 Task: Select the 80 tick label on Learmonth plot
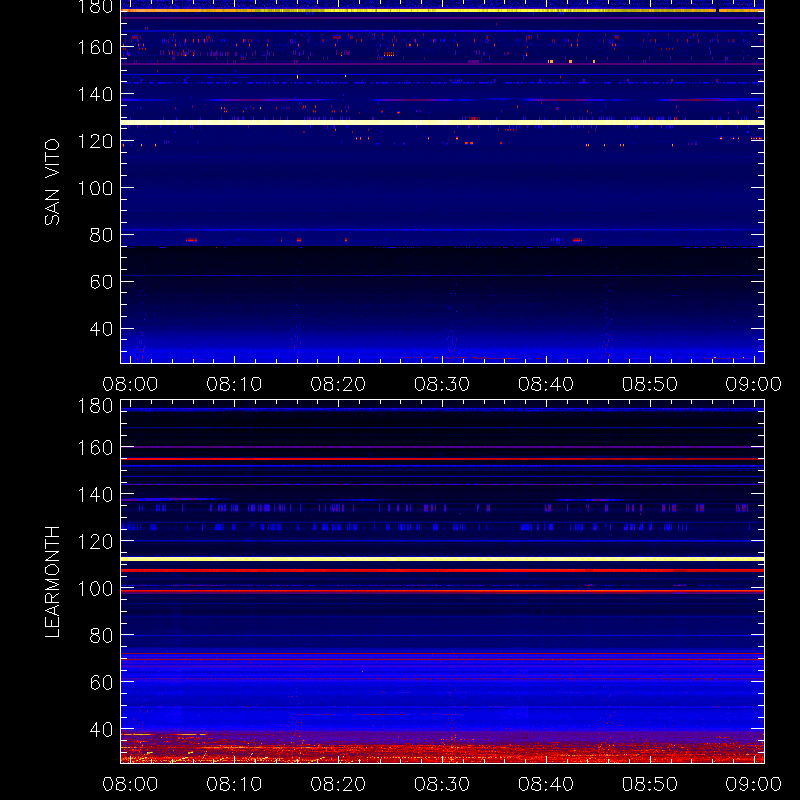click(x=101, y=636)
